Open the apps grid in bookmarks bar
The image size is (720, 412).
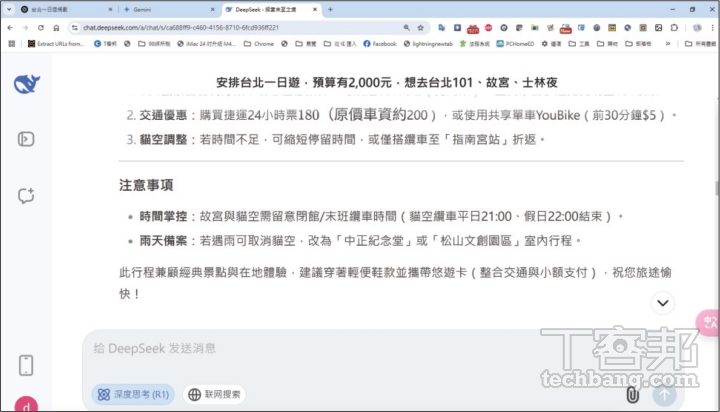(x=12, y=44)
